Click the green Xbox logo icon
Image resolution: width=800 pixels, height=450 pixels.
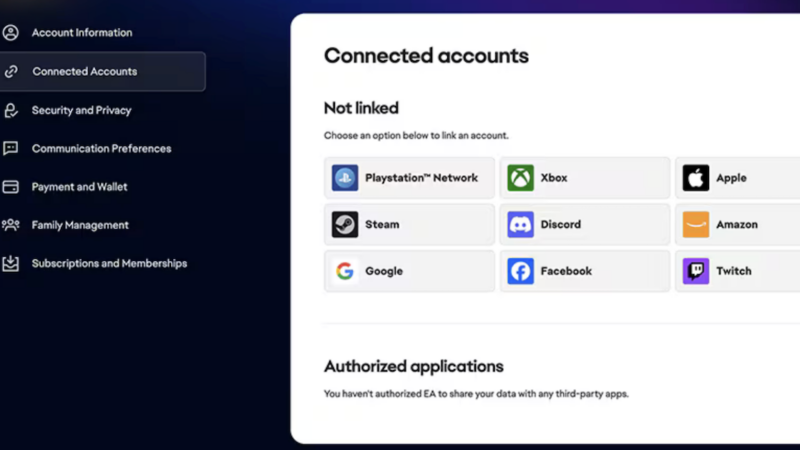coord(520,178)
